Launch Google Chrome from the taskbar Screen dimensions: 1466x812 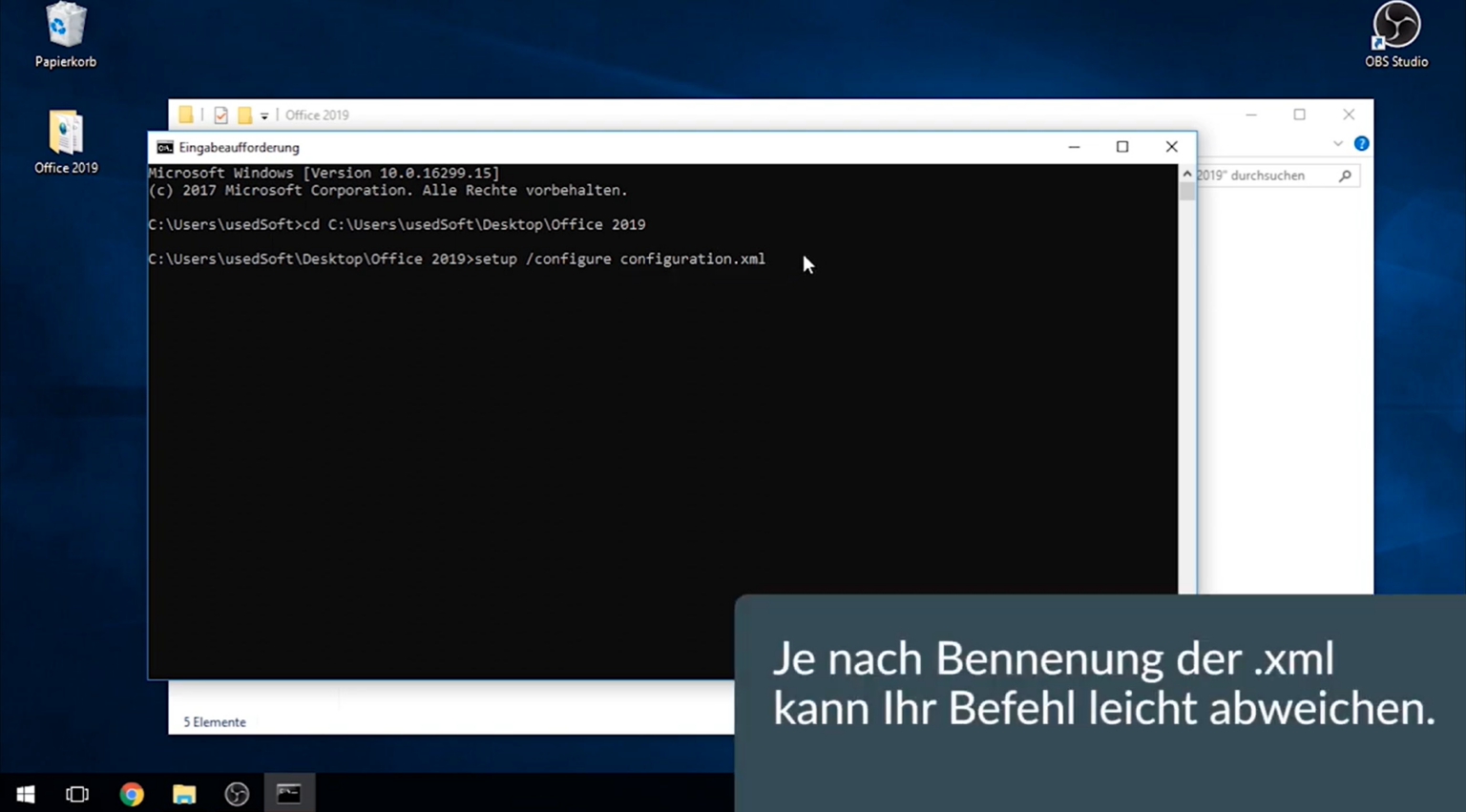pyautogui.click(x=131, y=793)
